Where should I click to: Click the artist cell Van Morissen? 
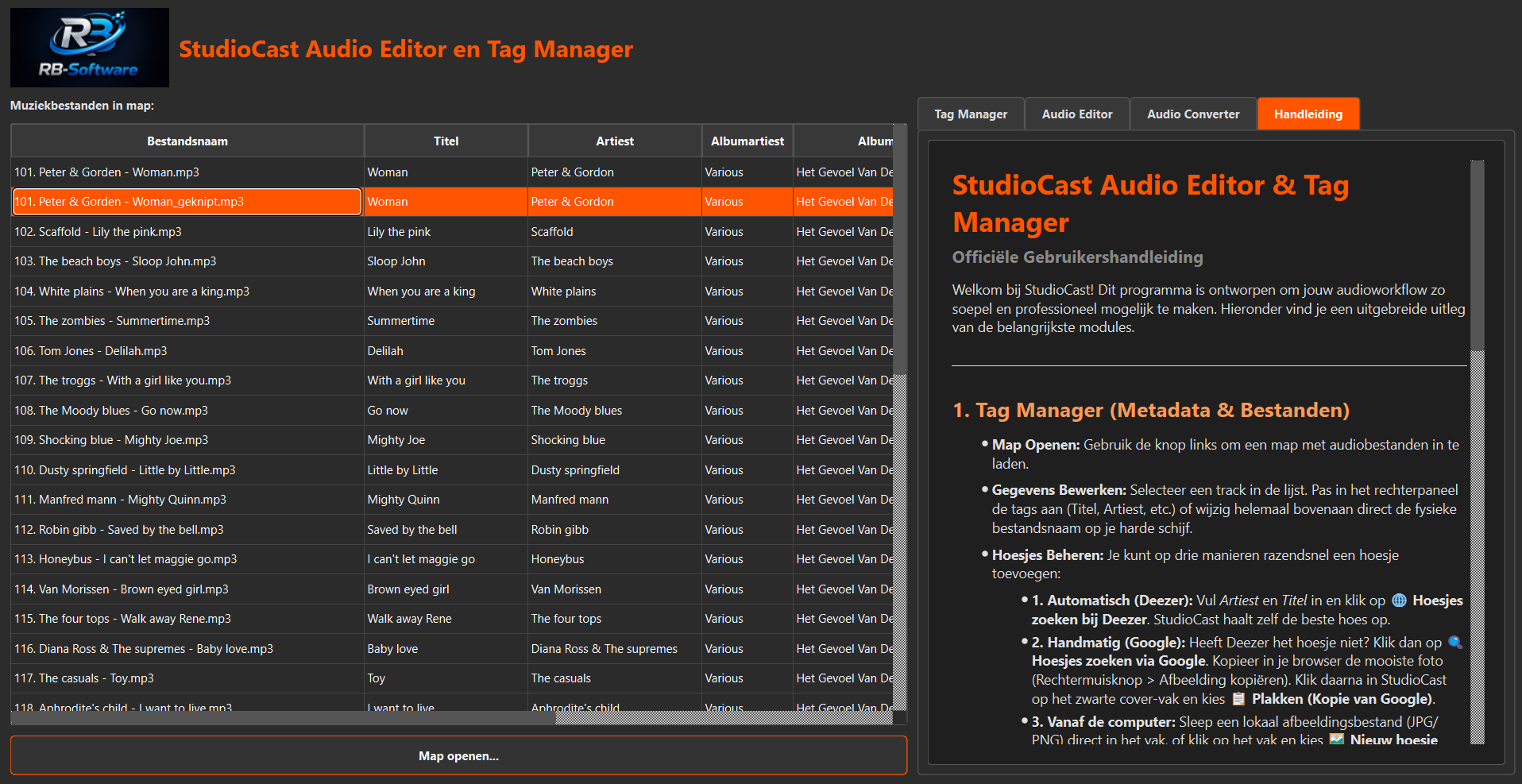615,589
